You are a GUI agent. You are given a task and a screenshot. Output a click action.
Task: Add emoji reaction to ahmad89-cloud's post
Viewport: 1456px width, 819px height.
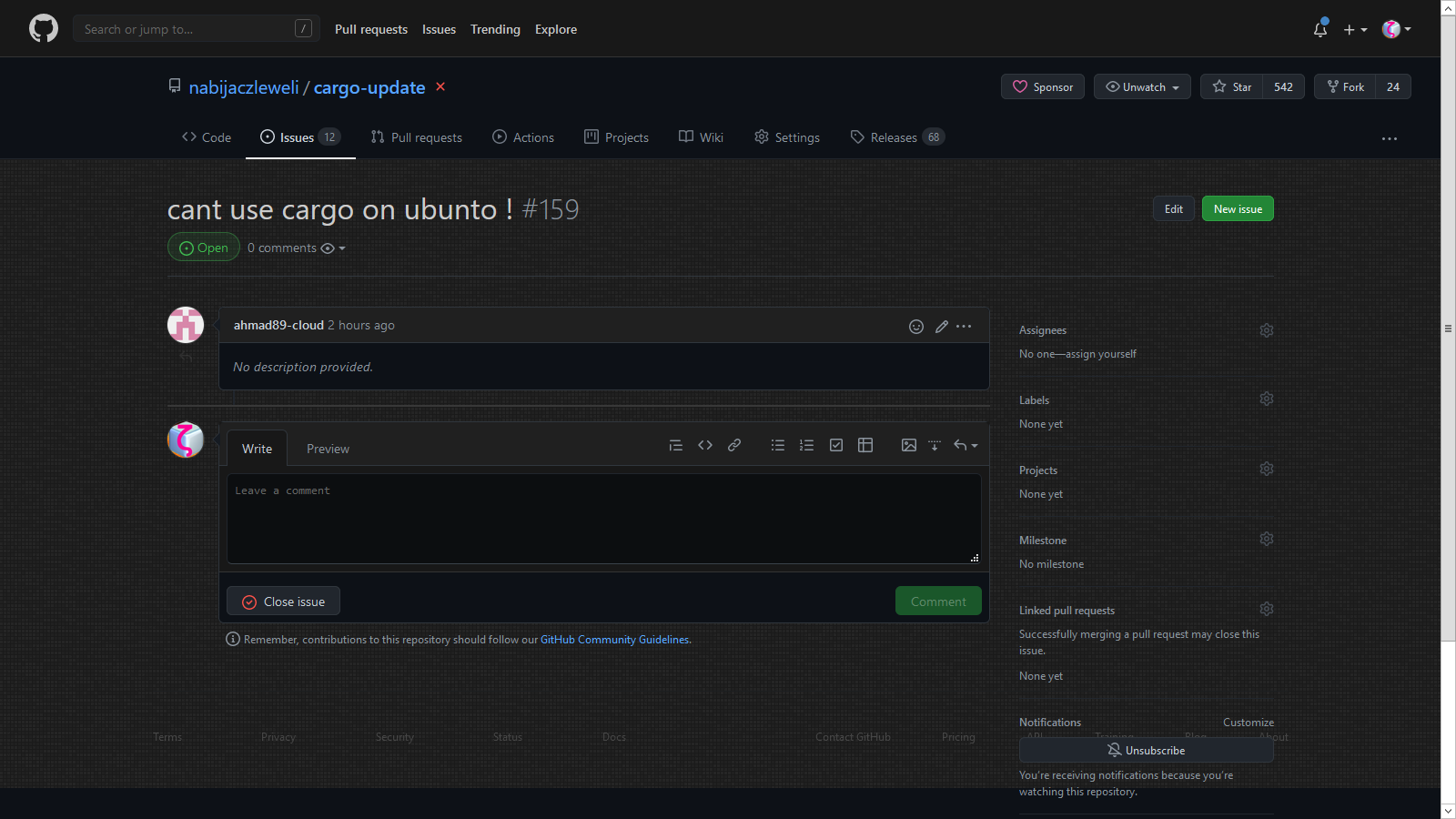(916, 327)
